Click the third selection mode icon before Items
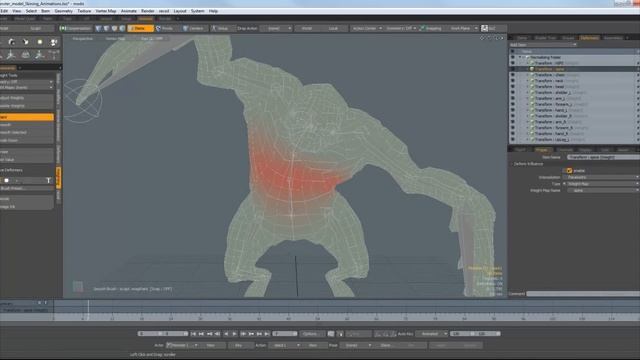This screenshot has height=360, width=640. [x=114, y=28]
